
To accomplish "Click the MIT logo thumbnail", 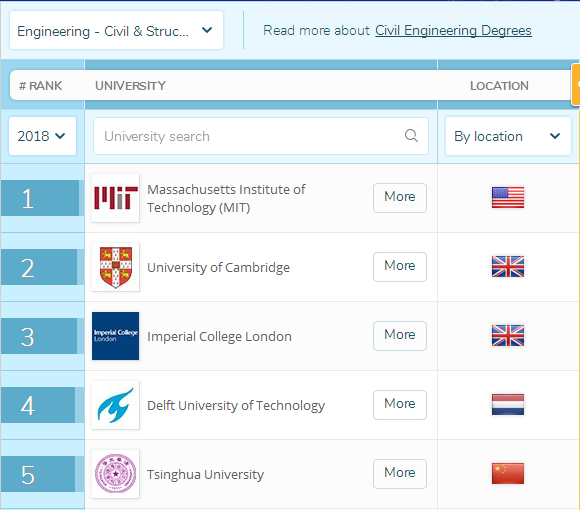I will click(116, 198).
